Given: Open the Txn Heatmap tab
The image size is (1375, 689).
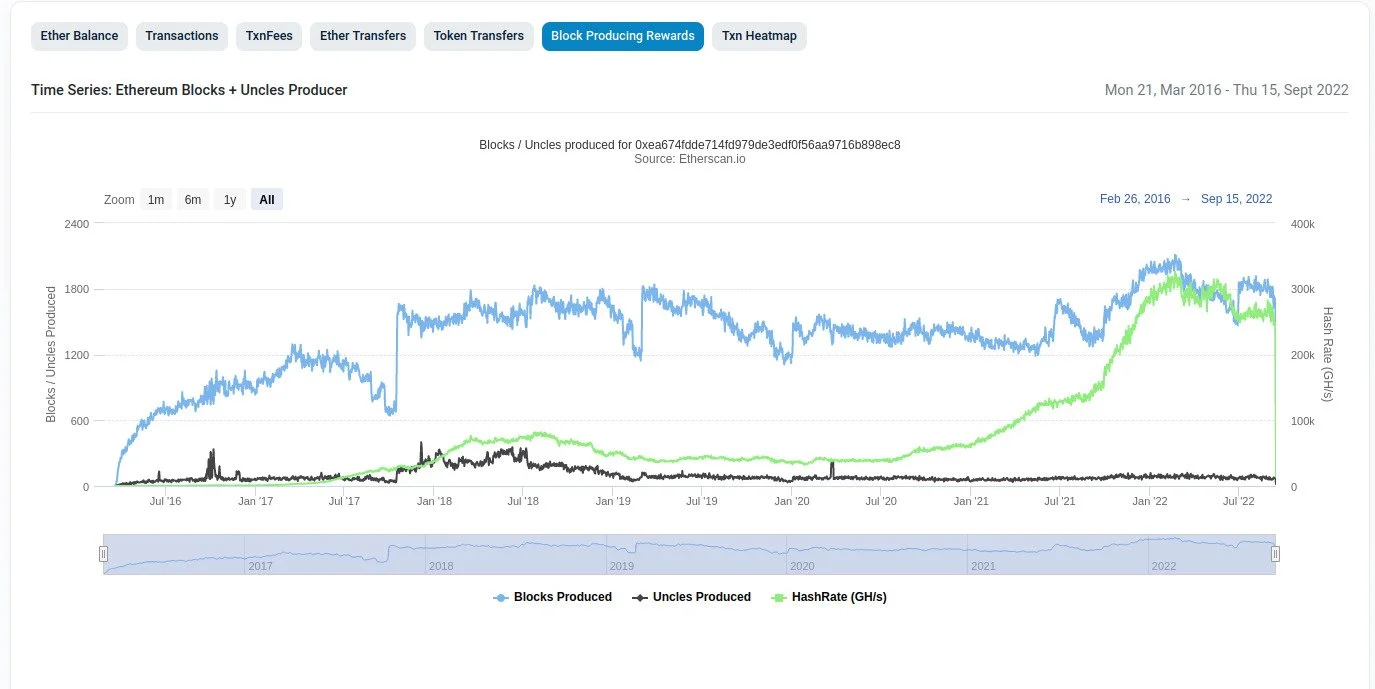Looking at the screenshot, I should (x=759, y=36).
